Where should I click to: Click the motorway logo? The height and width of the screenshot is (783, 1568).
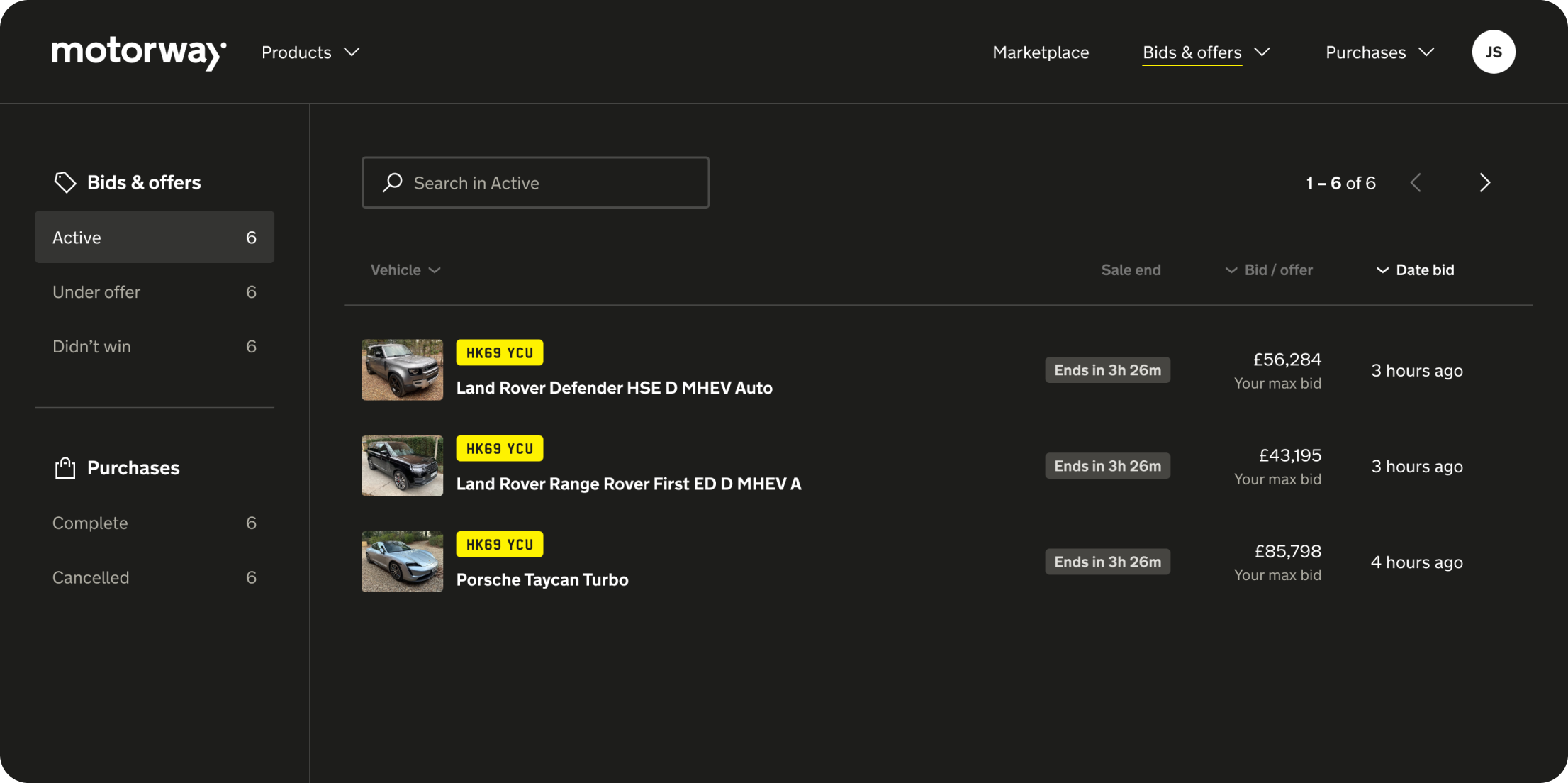click(139, 52)
